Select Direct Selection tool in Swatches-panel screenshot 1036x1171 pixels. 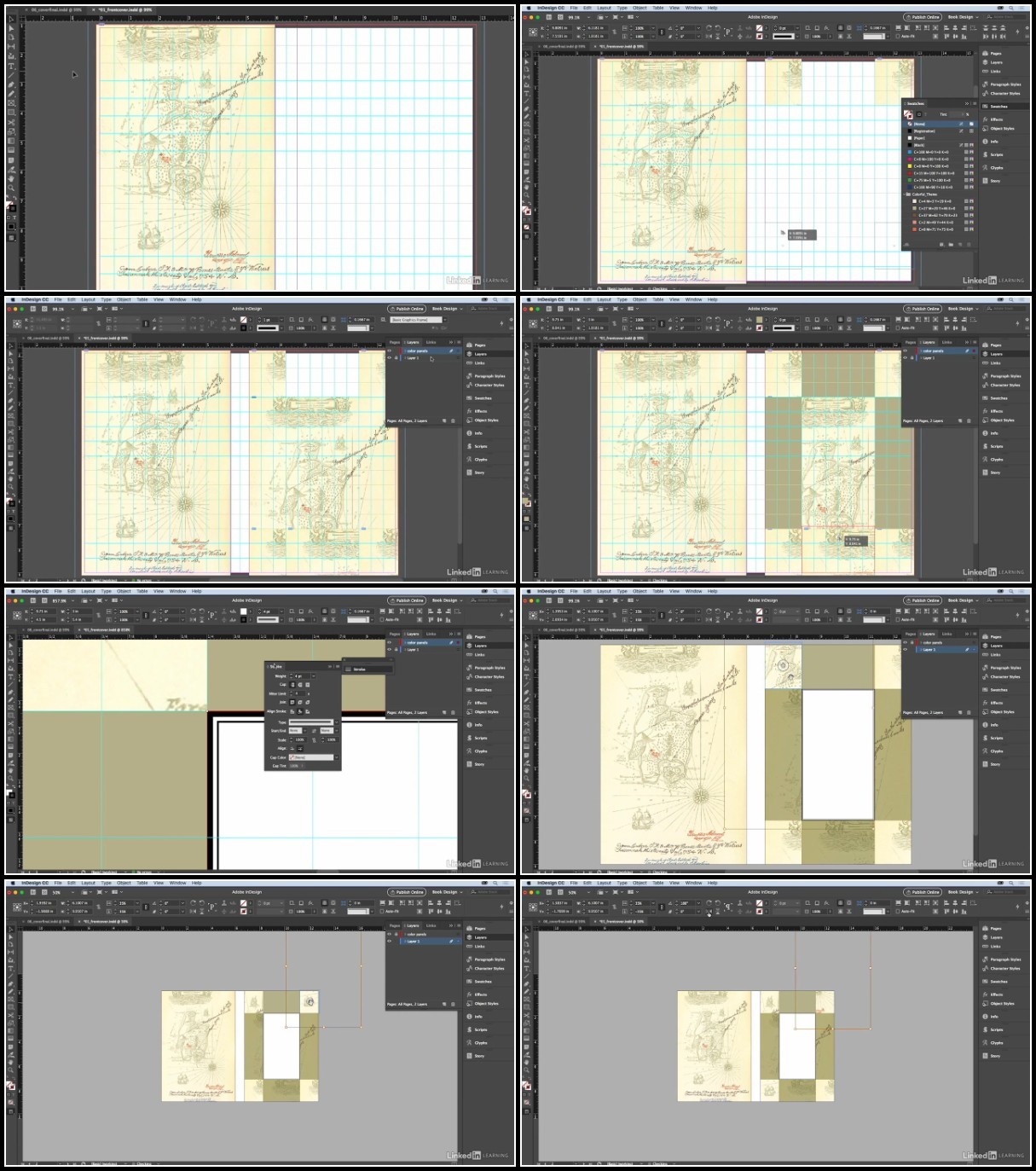pos(527,62)
